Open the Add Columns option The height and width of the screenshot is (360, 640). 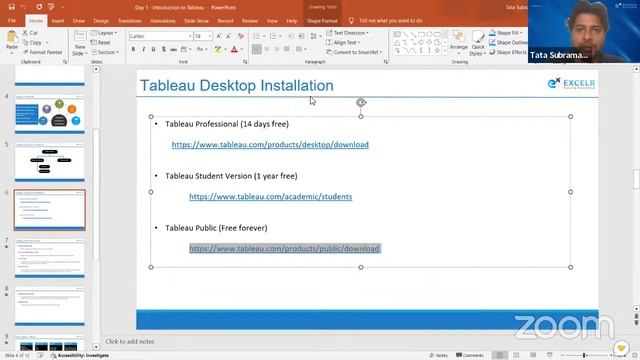[300, 49]
